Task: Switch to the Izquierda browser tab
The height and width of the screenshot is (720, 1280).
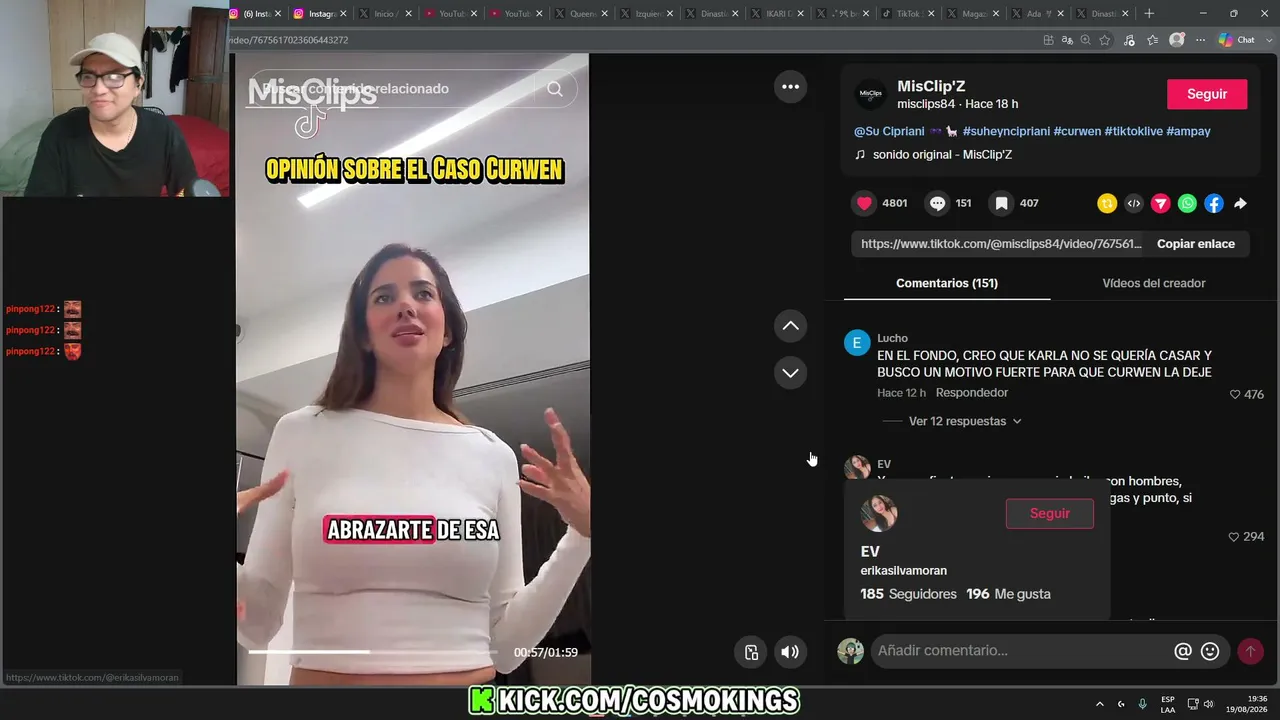Action: 646,14
